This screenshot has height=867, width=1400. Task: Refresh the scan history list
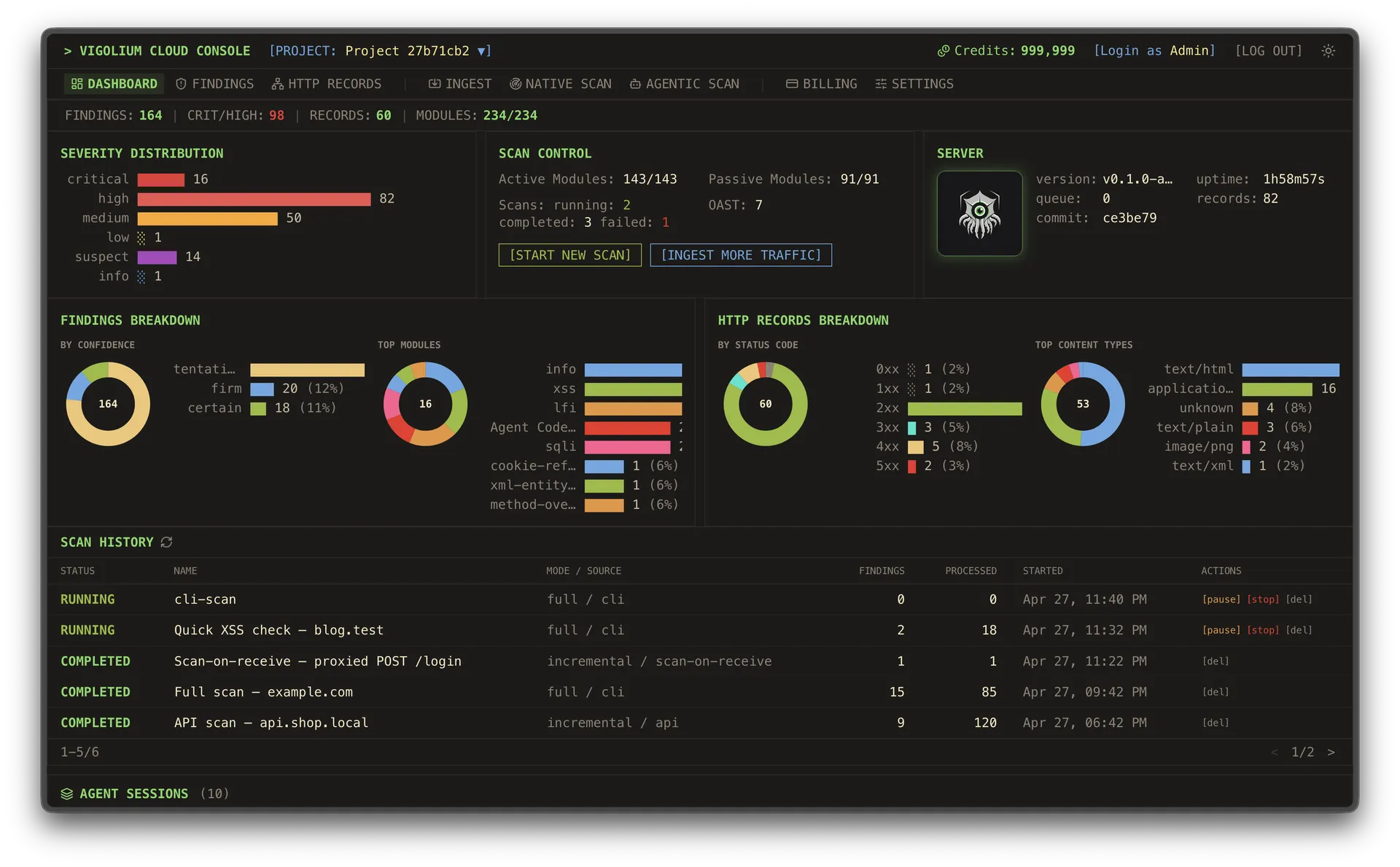[166, 542]
